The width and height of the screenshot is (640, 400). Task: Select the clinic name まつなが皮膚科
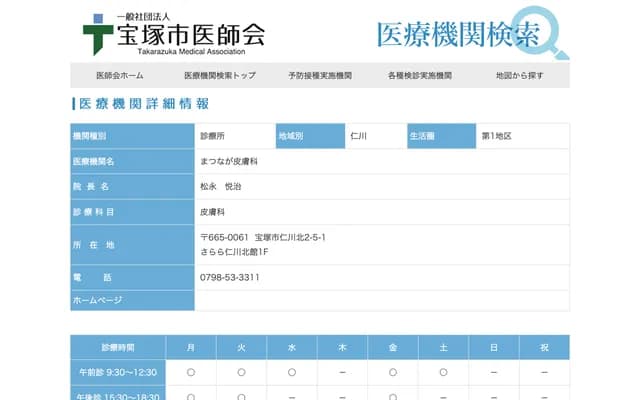click(x=229, y=161)
